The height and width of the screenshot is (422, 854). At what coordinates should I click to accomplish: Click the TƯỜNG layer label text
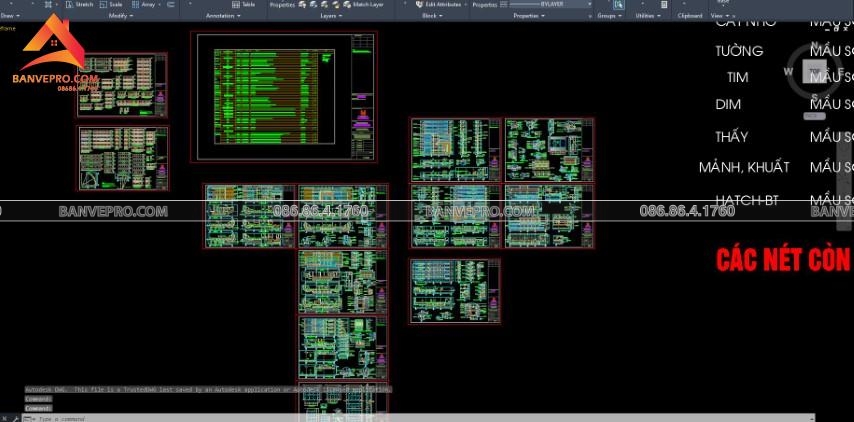click(x=739, y=51)
